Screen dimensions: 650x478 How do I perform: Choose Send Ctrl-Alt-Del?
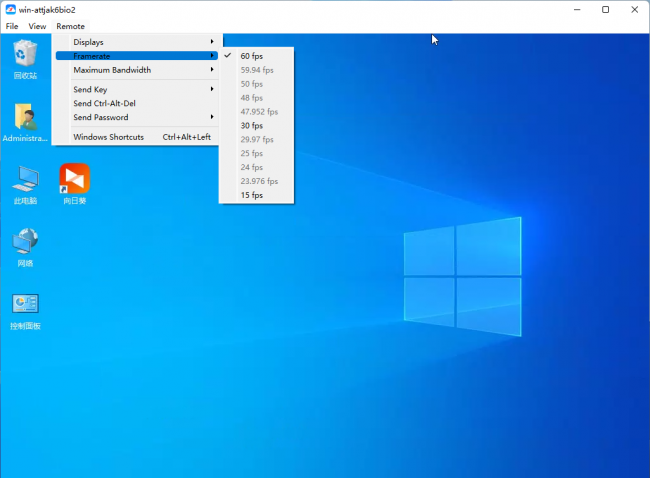137,103
